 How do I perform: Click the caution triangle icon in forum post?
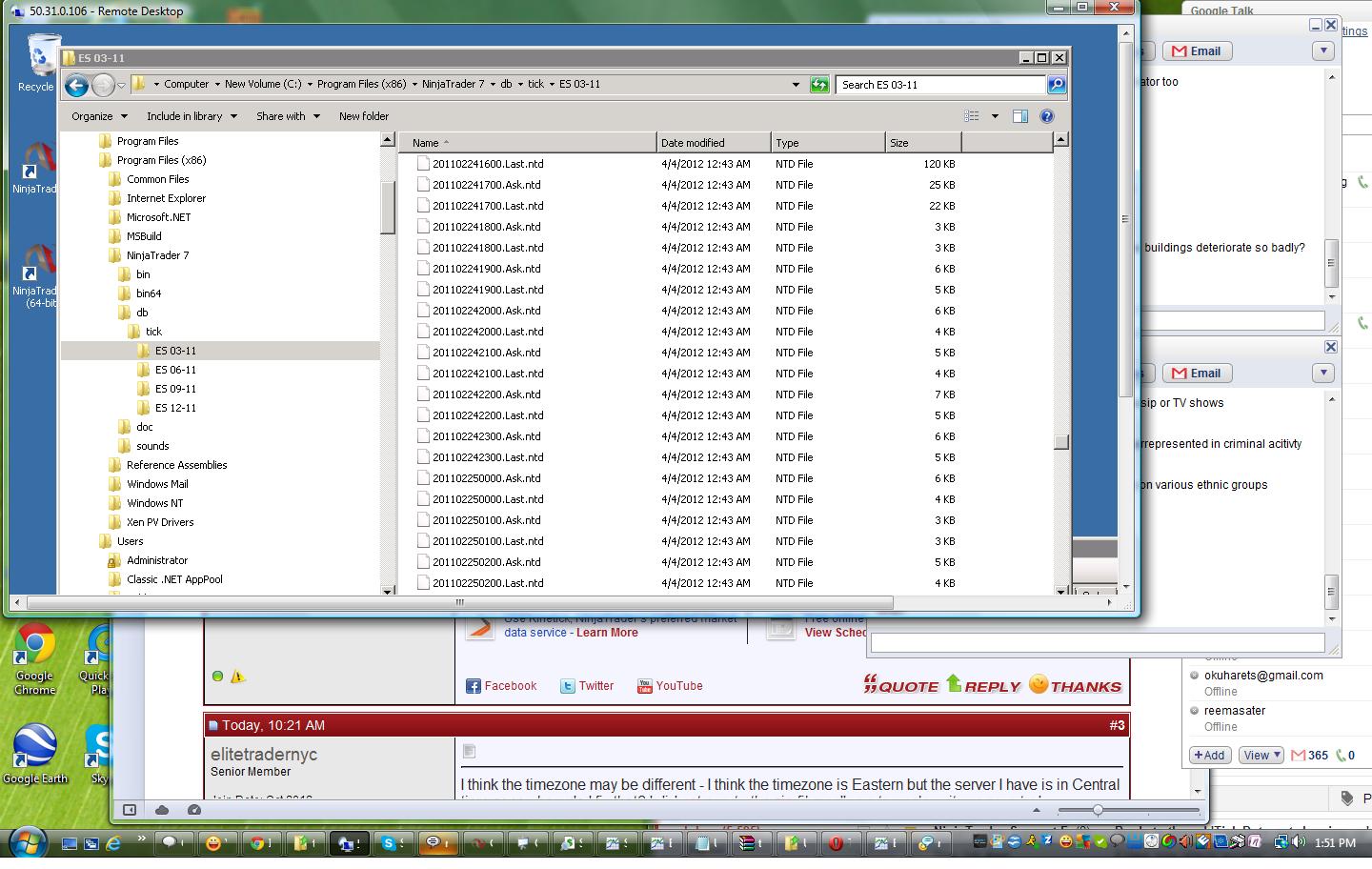(x=238, y=677)
